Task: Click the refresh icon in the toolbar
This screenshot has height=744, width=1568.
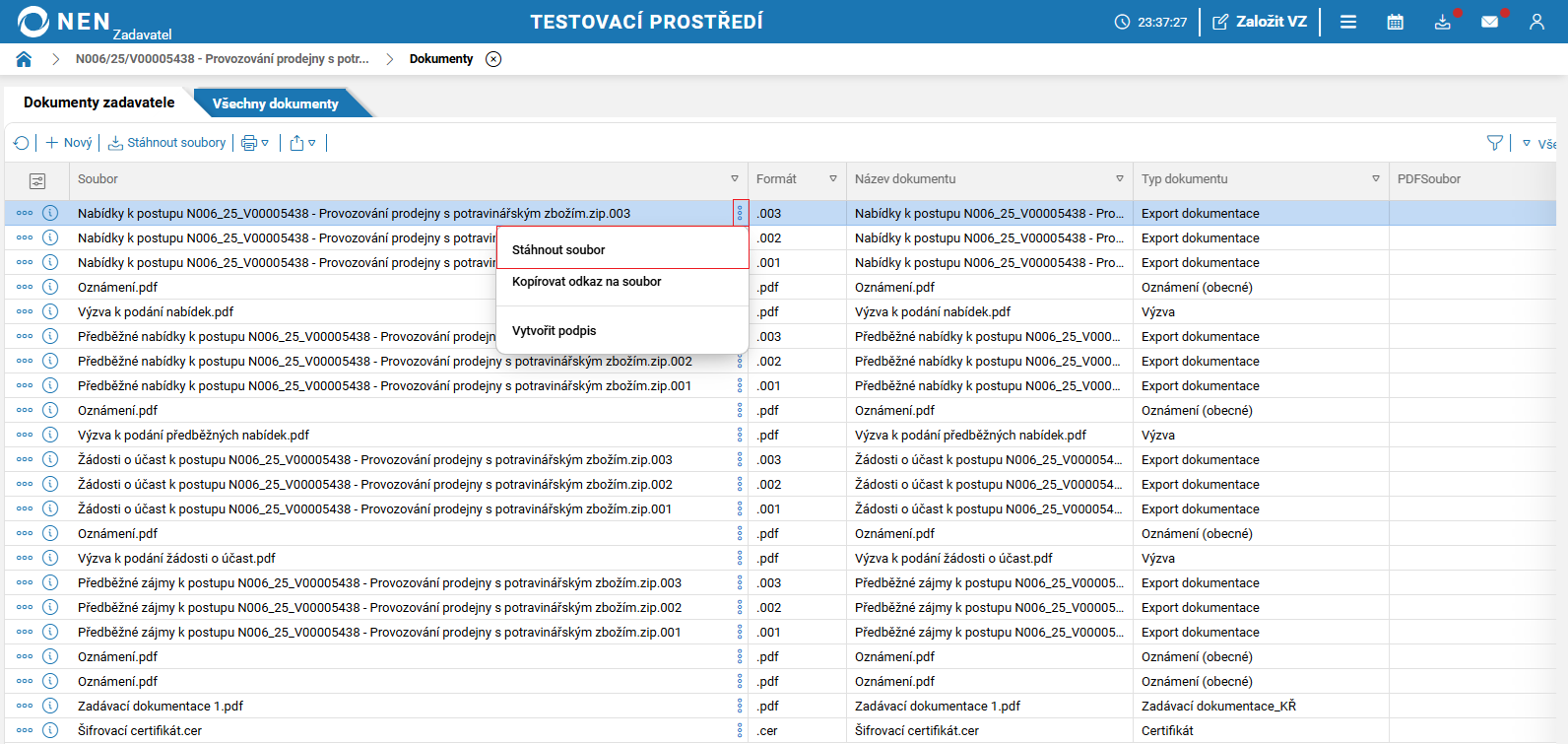Action: click(22, 143)
